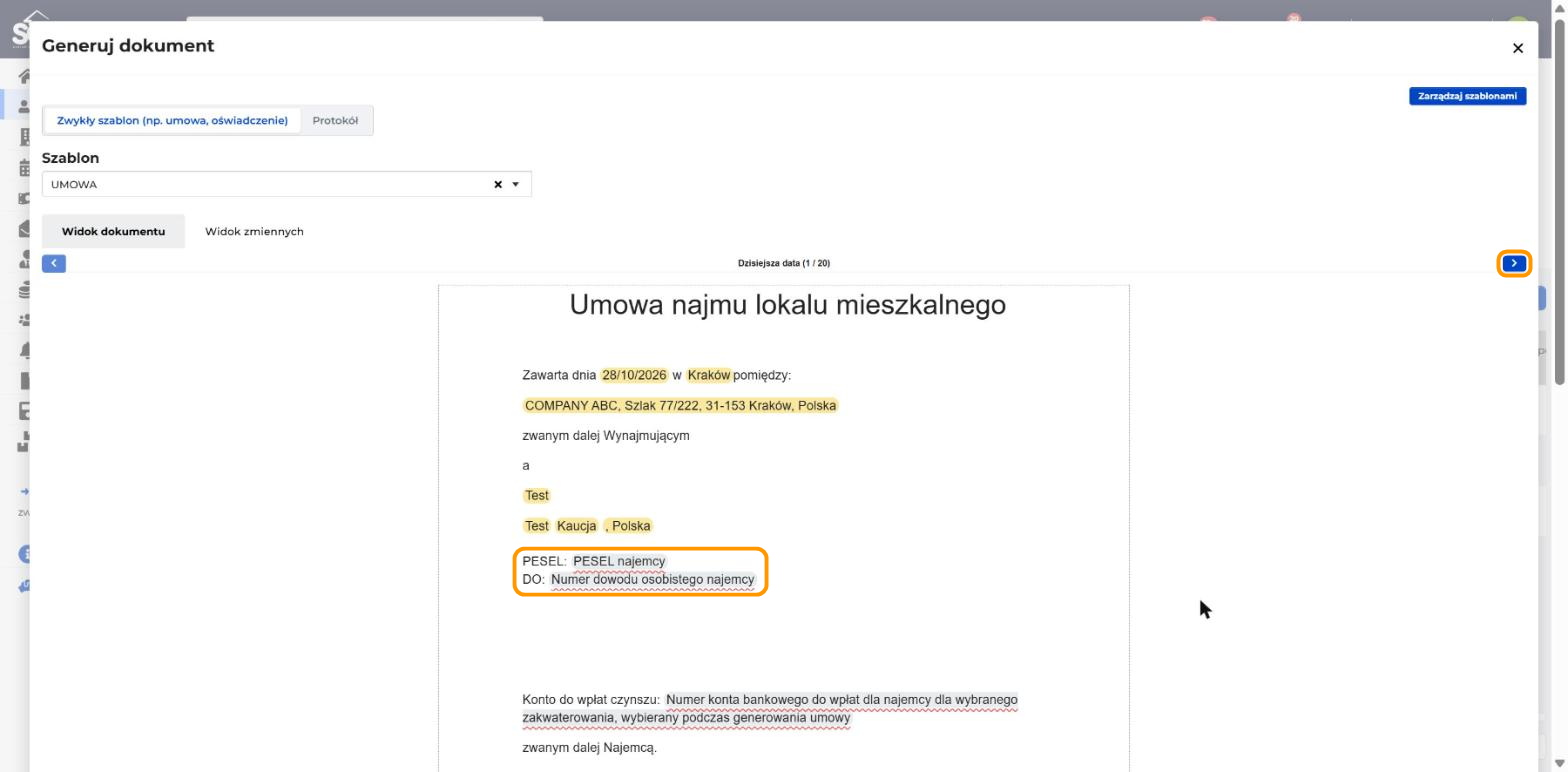
Task: Click the document title Umowa najmu lokalu mieszkalnego
Action: [788, 305]
